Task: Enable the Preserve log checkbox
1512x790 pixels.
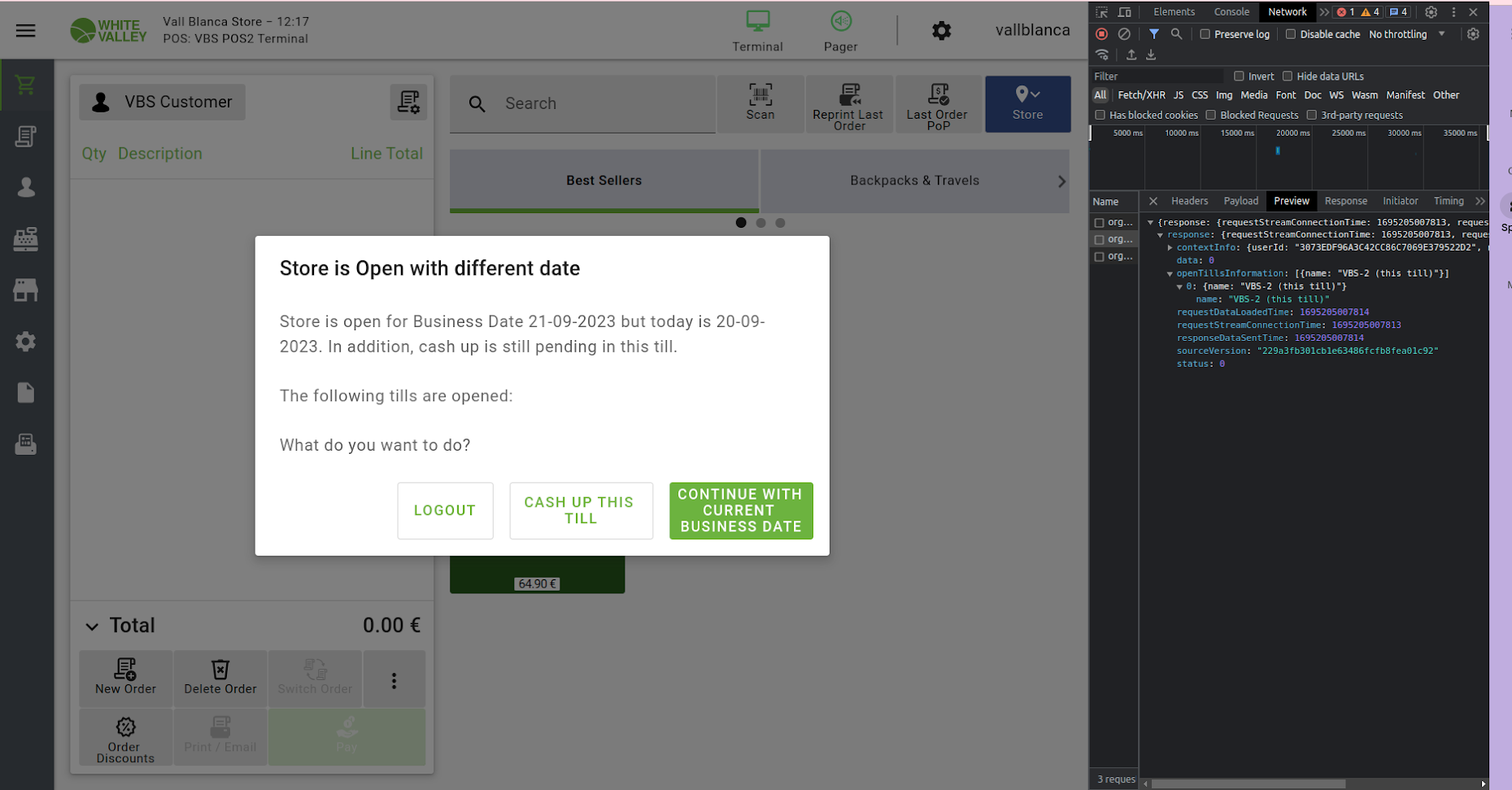Action: coord(1205,34)
